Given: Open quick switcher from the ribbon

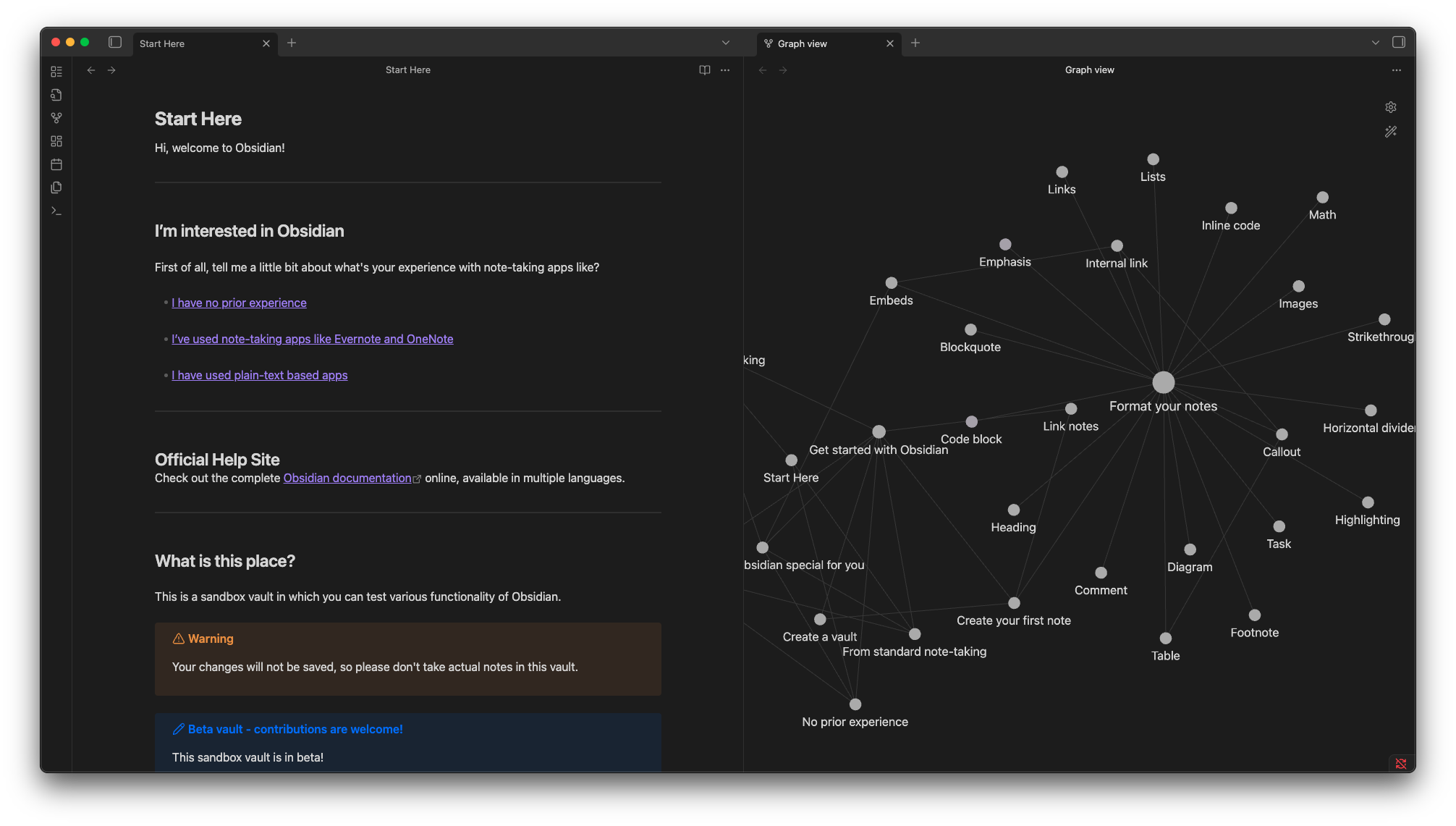Looking at the screenshot, I should pyautogui.click(x=56, y=95).
